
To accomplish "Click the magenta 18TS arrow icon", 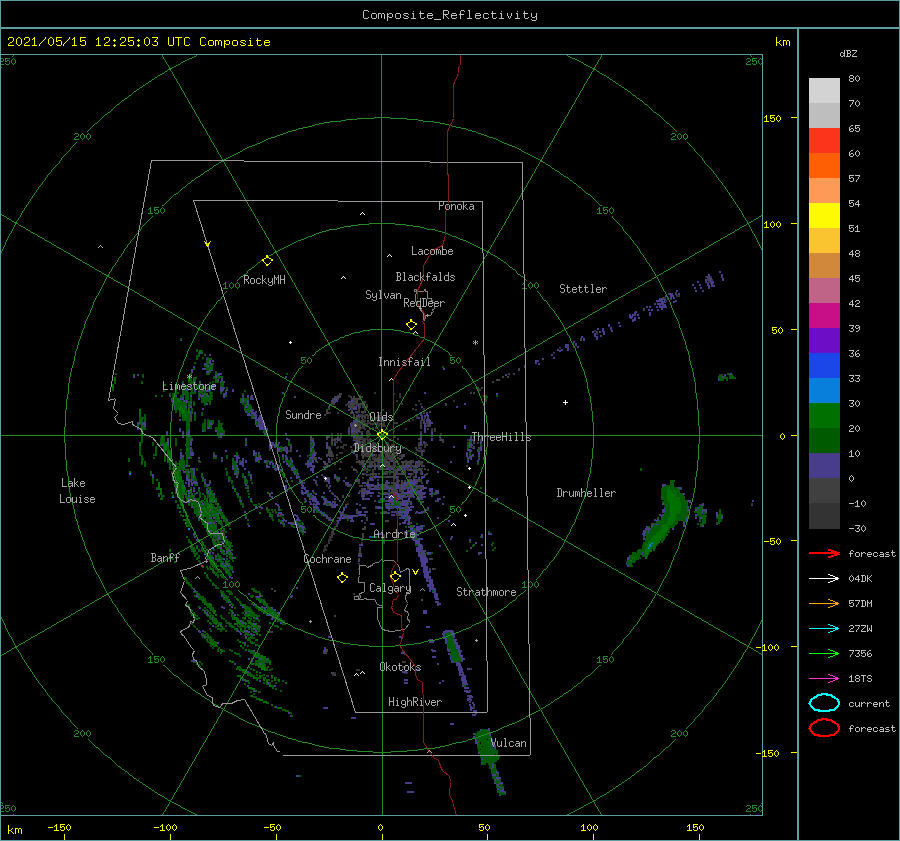I will coord(824,679).
